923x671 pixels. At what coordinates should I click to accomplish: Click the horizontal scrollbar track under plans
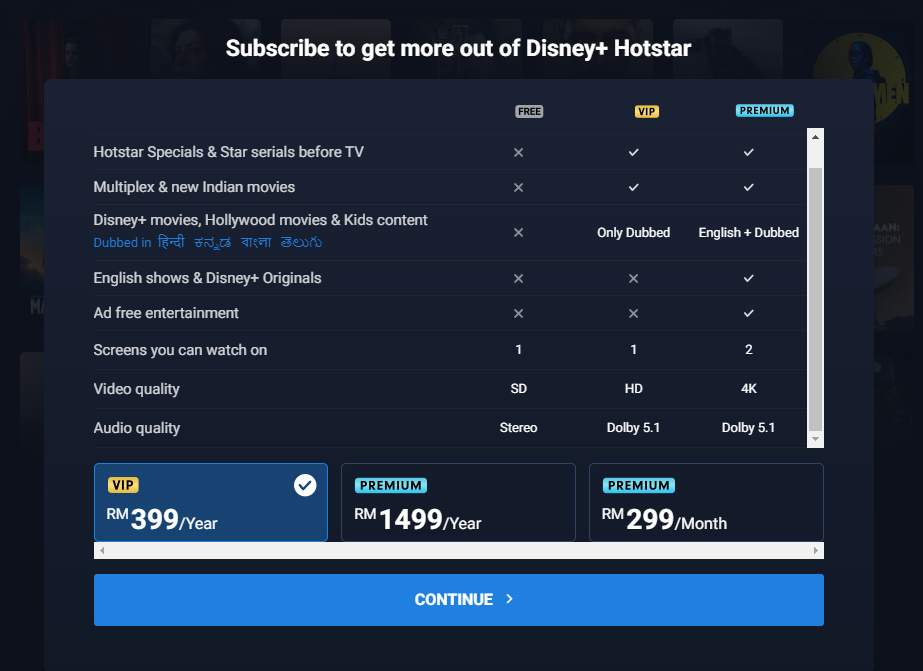tap(458, 551)
